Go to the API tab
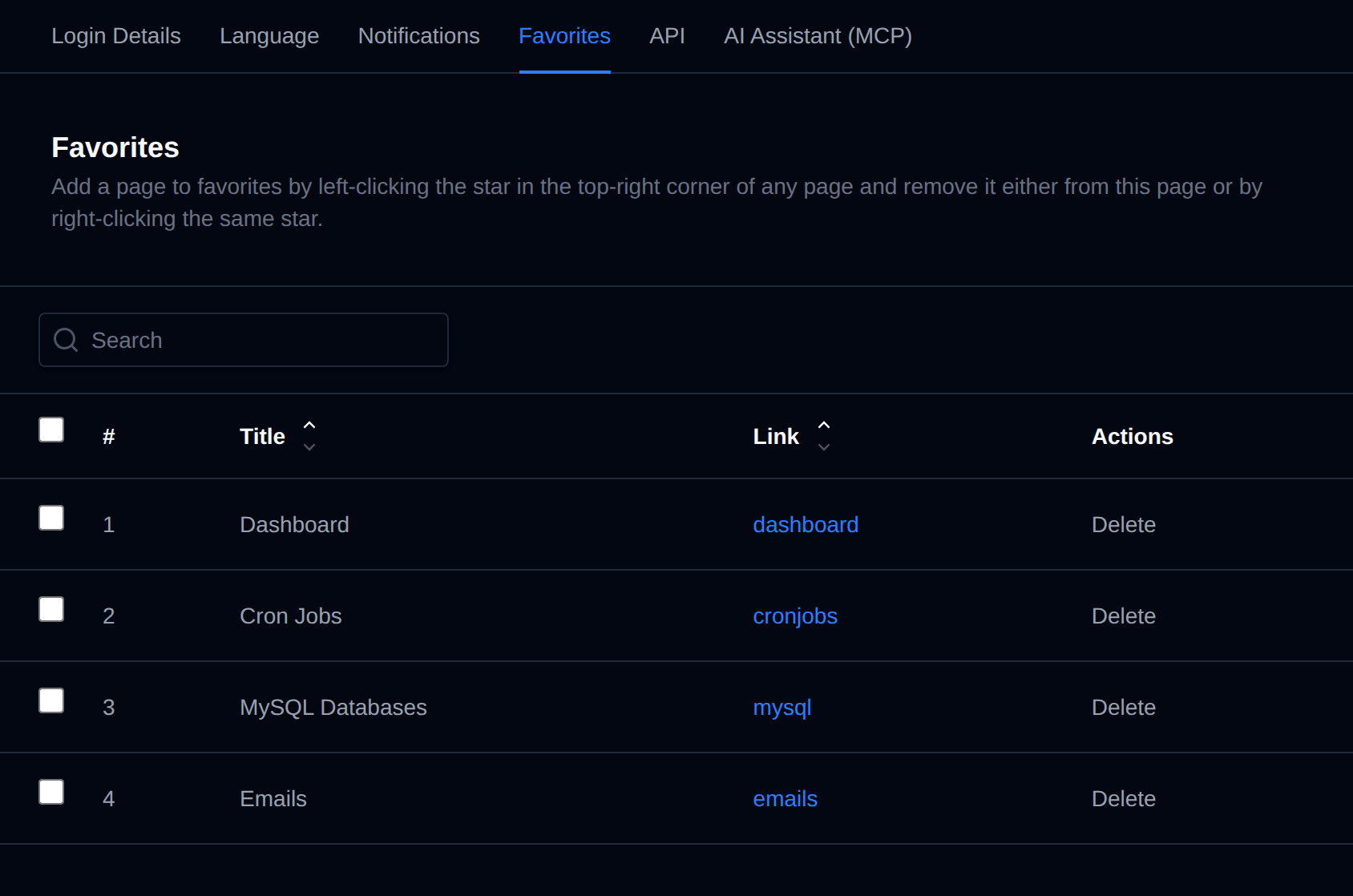This screenshot has width=1353, height=896. pyautogui.click(x=667, y=36)
